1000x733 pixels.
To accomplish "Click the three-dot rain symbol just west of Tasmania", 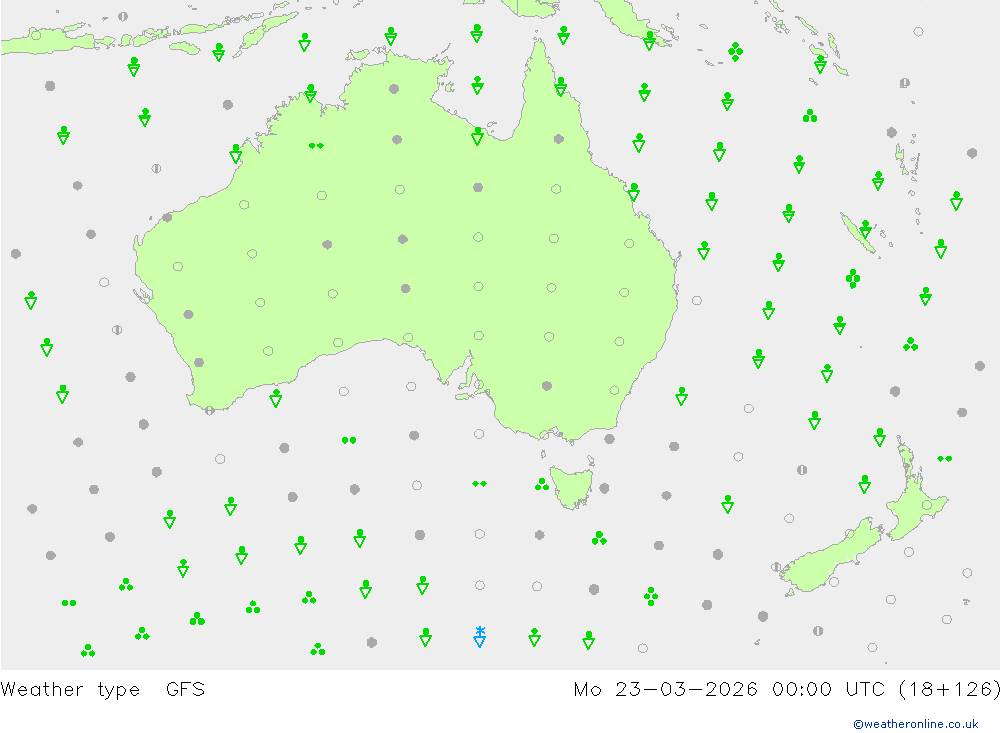I will (x=541, y=485).
